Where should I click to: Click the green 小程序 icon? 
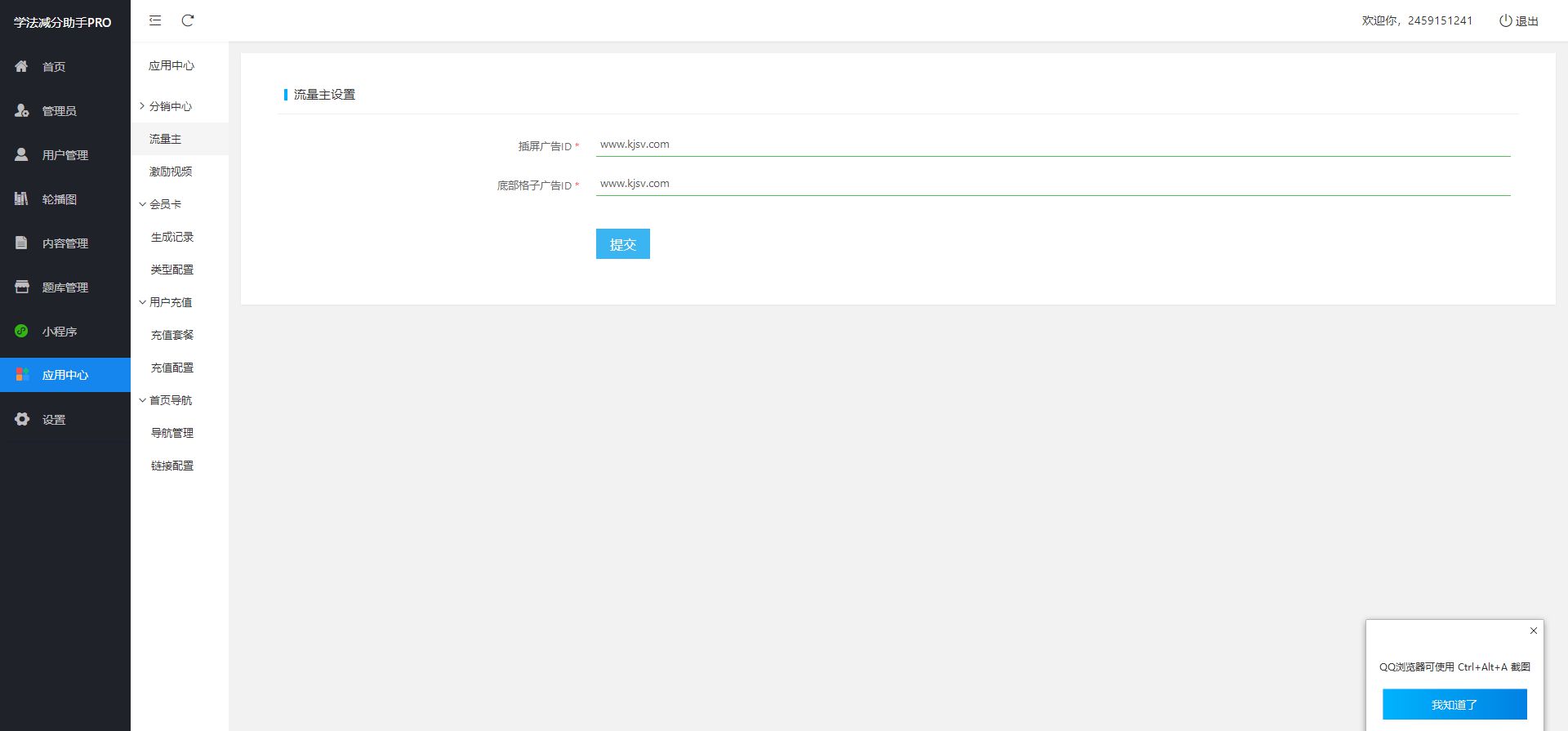point(21,331)
